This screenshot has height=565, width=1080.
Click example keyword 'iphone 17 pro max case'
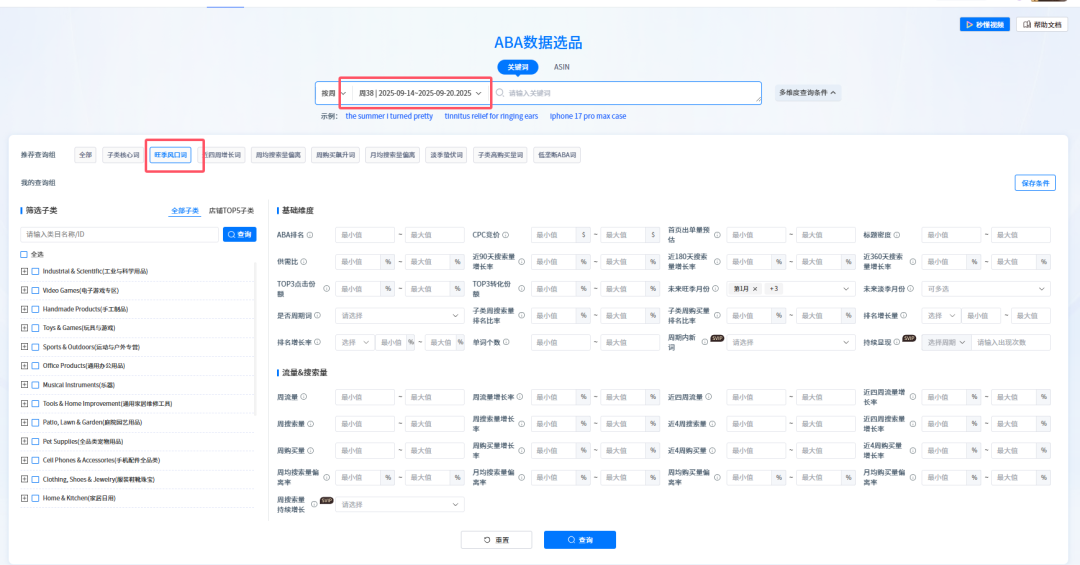pos(588,116)
